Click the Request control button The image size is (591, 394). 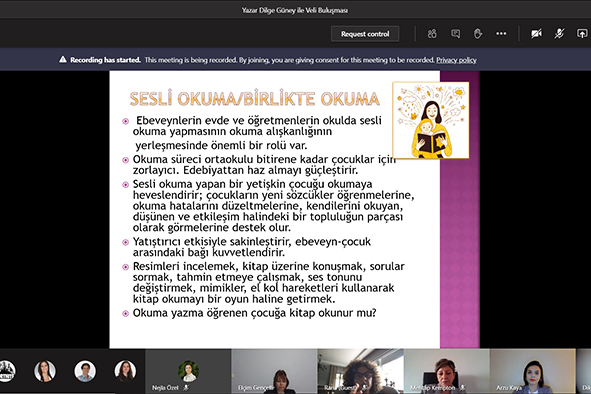click(365, 34)
